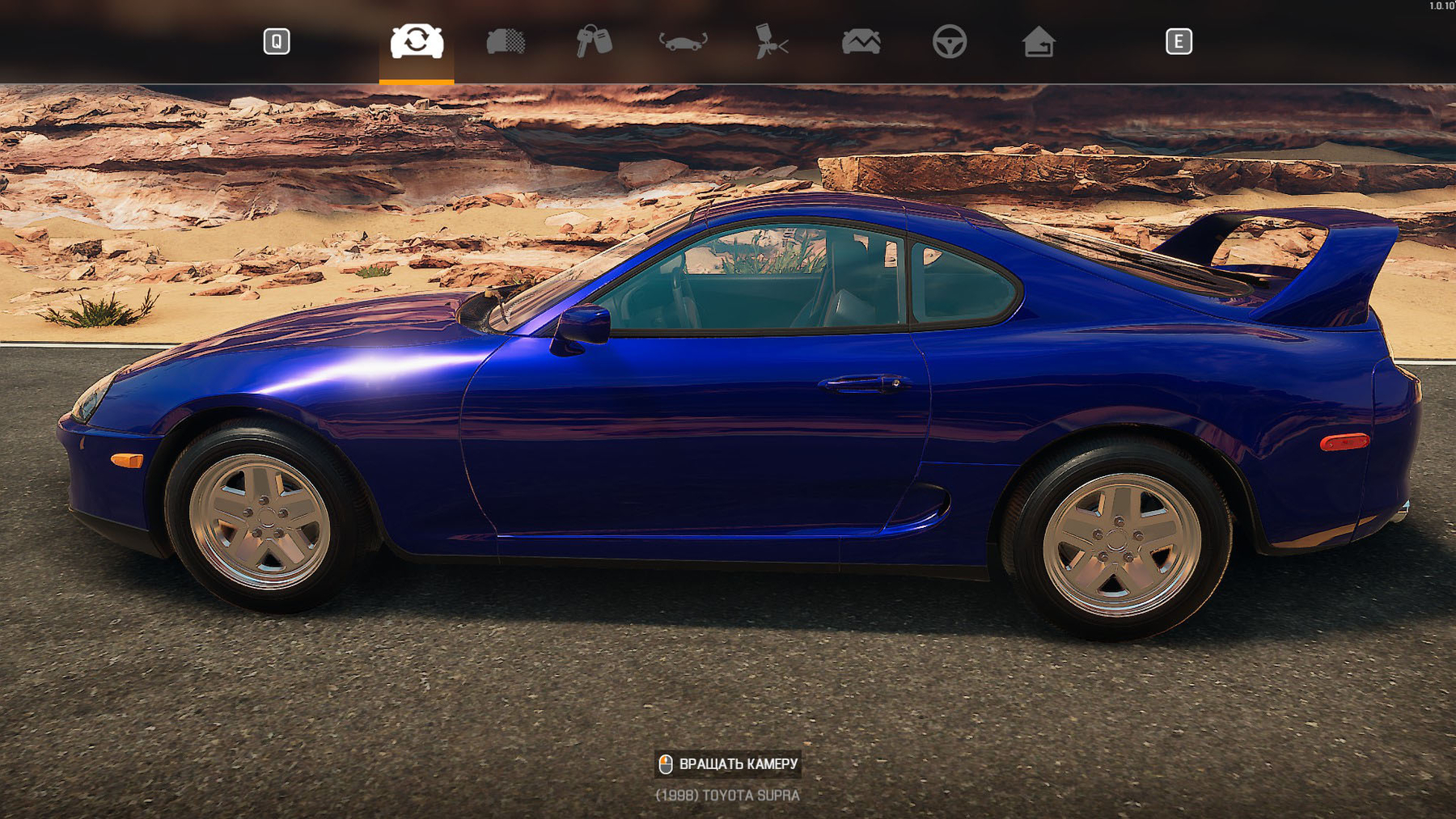This screenshot has width=1456, height=819.
Task: Click the mouse icon next to rotate camera hint
Action: click(666, 763)
